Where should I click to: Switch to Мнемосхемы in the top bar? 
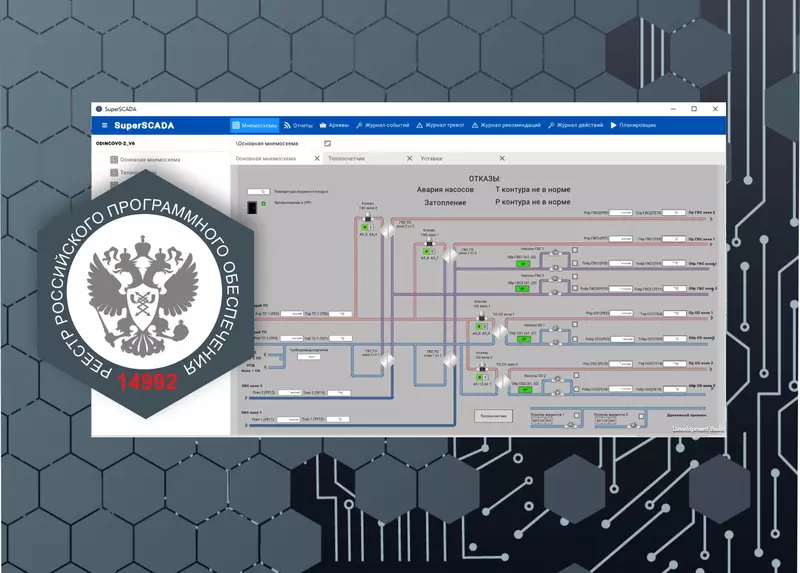pos(255,126)
